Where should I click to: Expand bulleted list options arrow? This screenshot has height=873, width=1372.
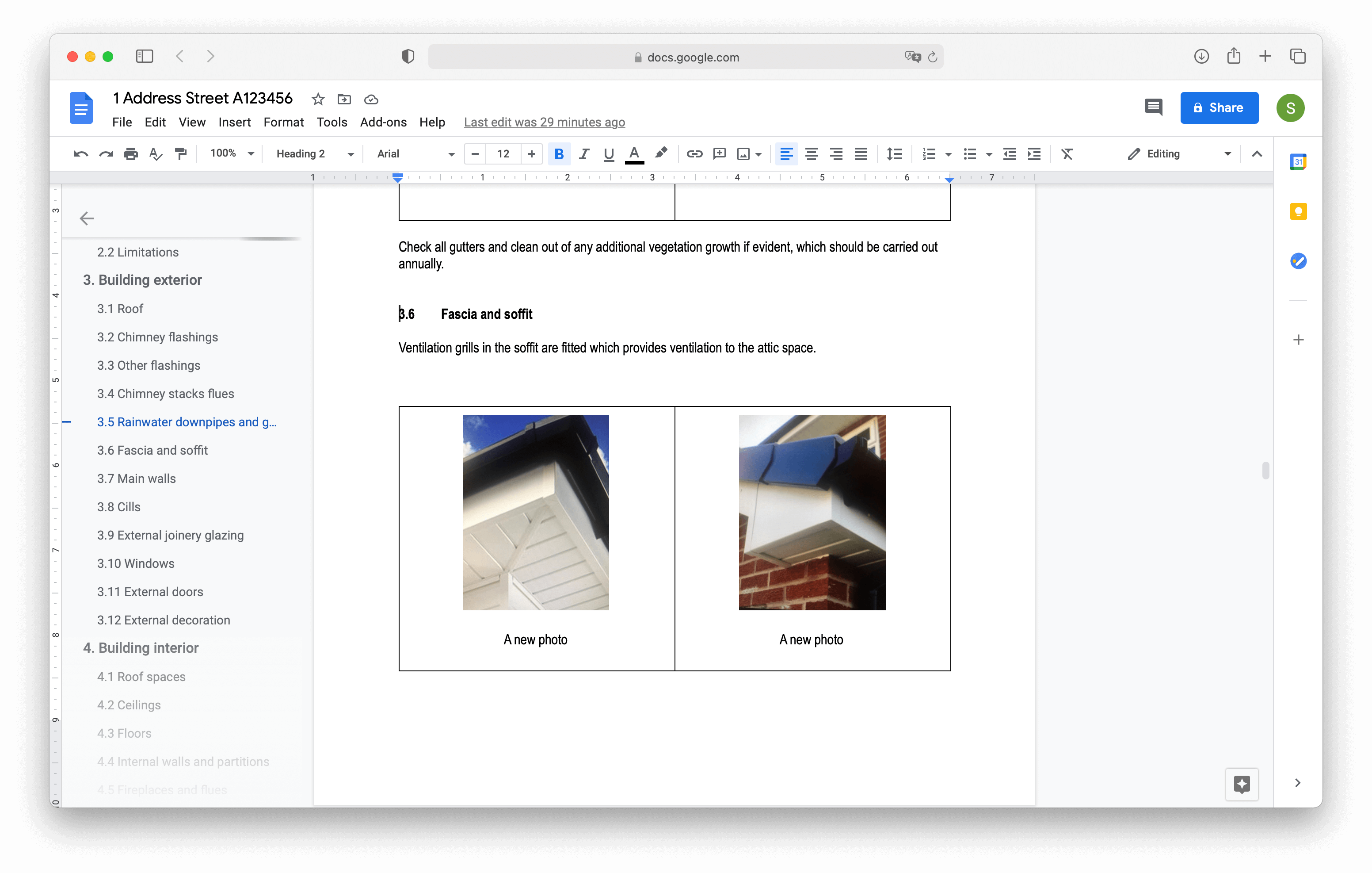tap(989, 154)
